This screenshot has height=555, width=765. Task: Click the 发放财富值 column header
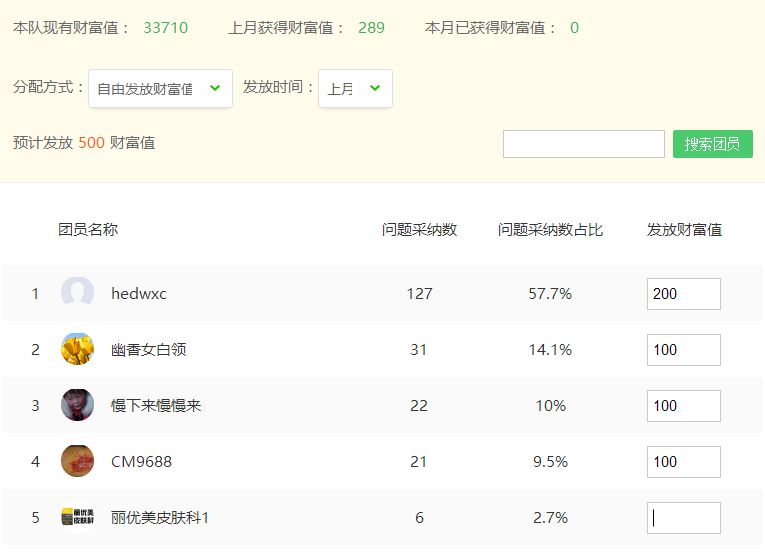tap(684, 229)
